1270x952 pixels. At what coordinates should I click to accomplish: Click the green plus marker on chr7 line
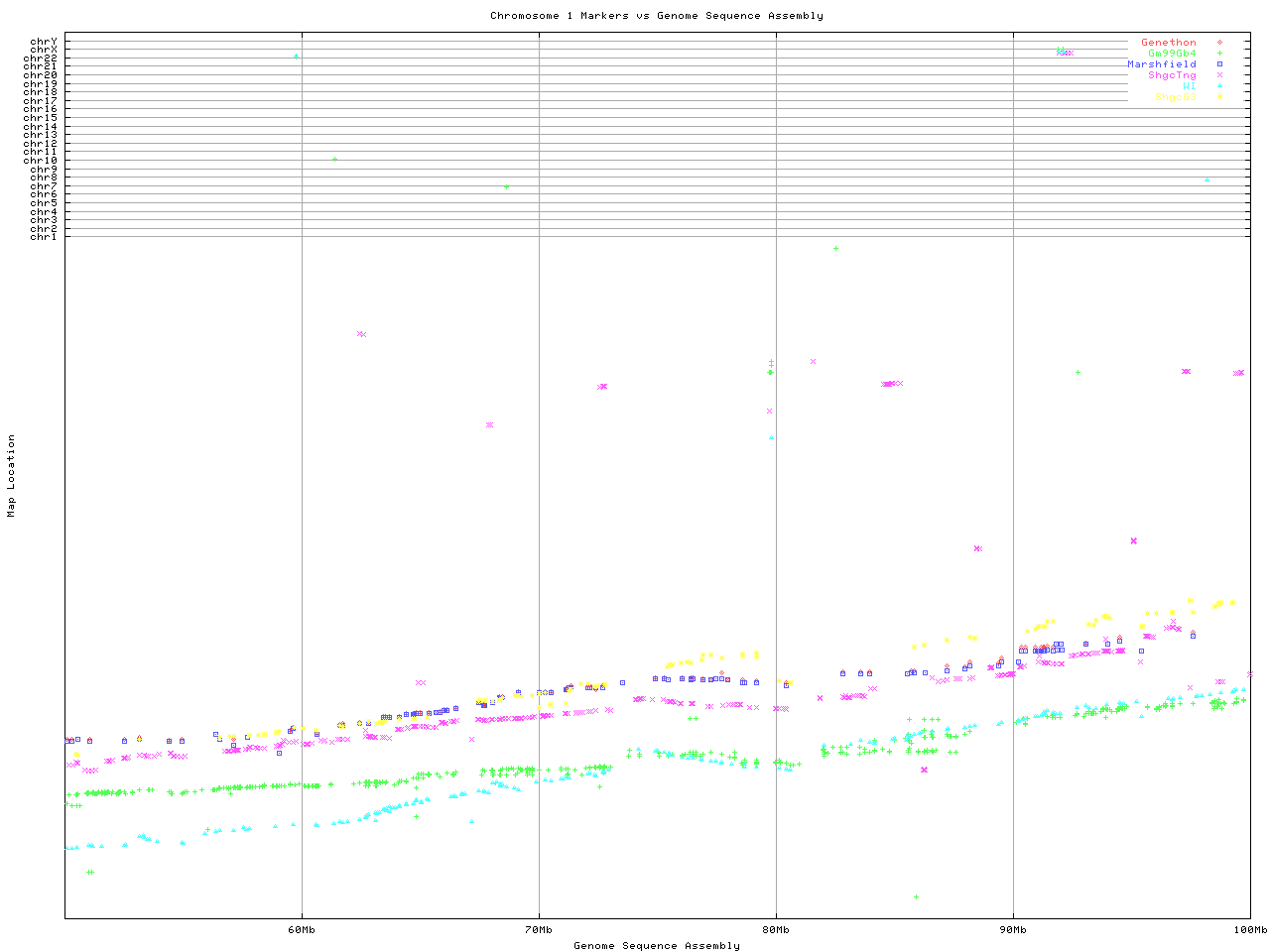[x=506, y=186]
